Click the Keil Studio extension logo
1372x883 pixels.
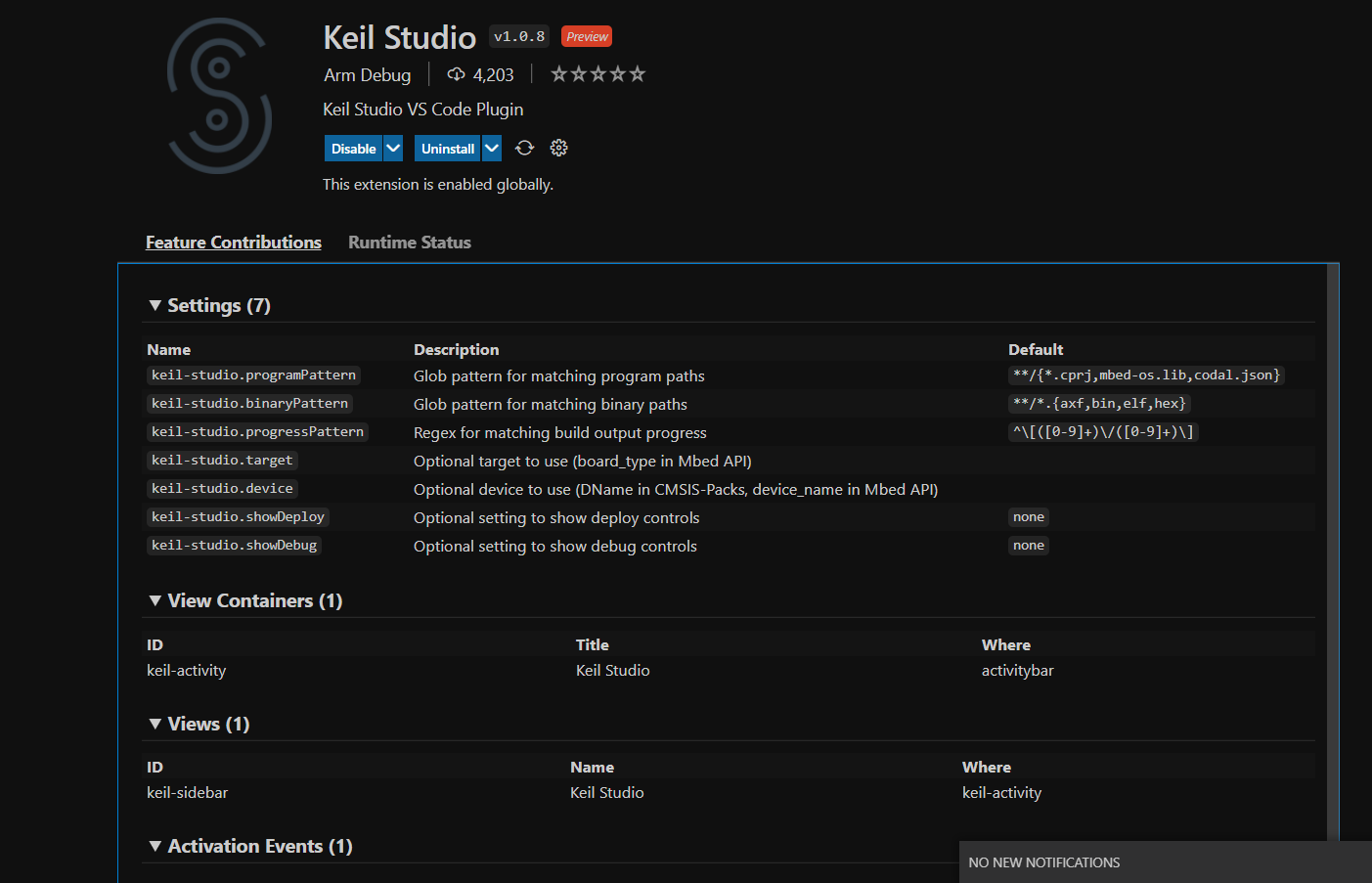(219, 96)
